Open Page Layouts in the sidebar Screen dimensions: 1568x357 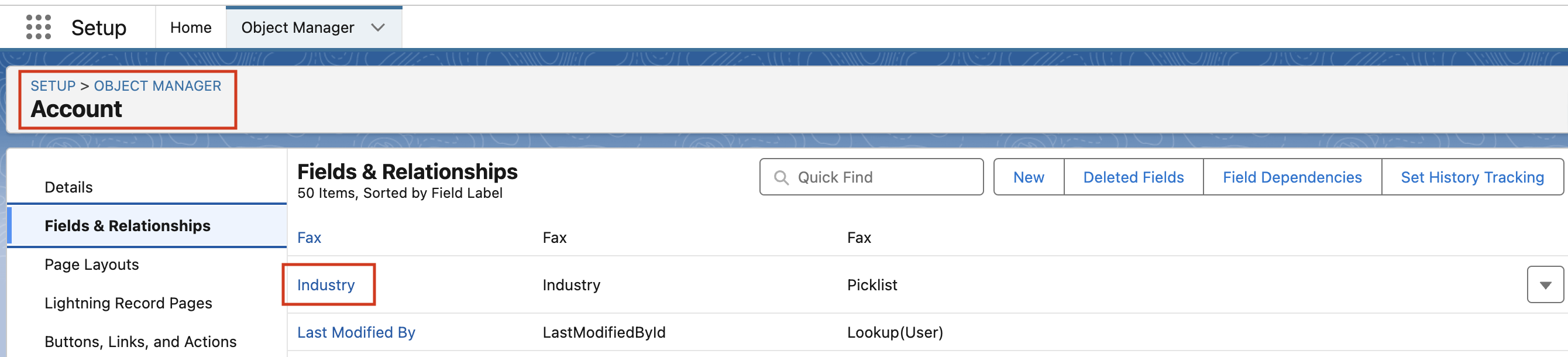[92, 265]
